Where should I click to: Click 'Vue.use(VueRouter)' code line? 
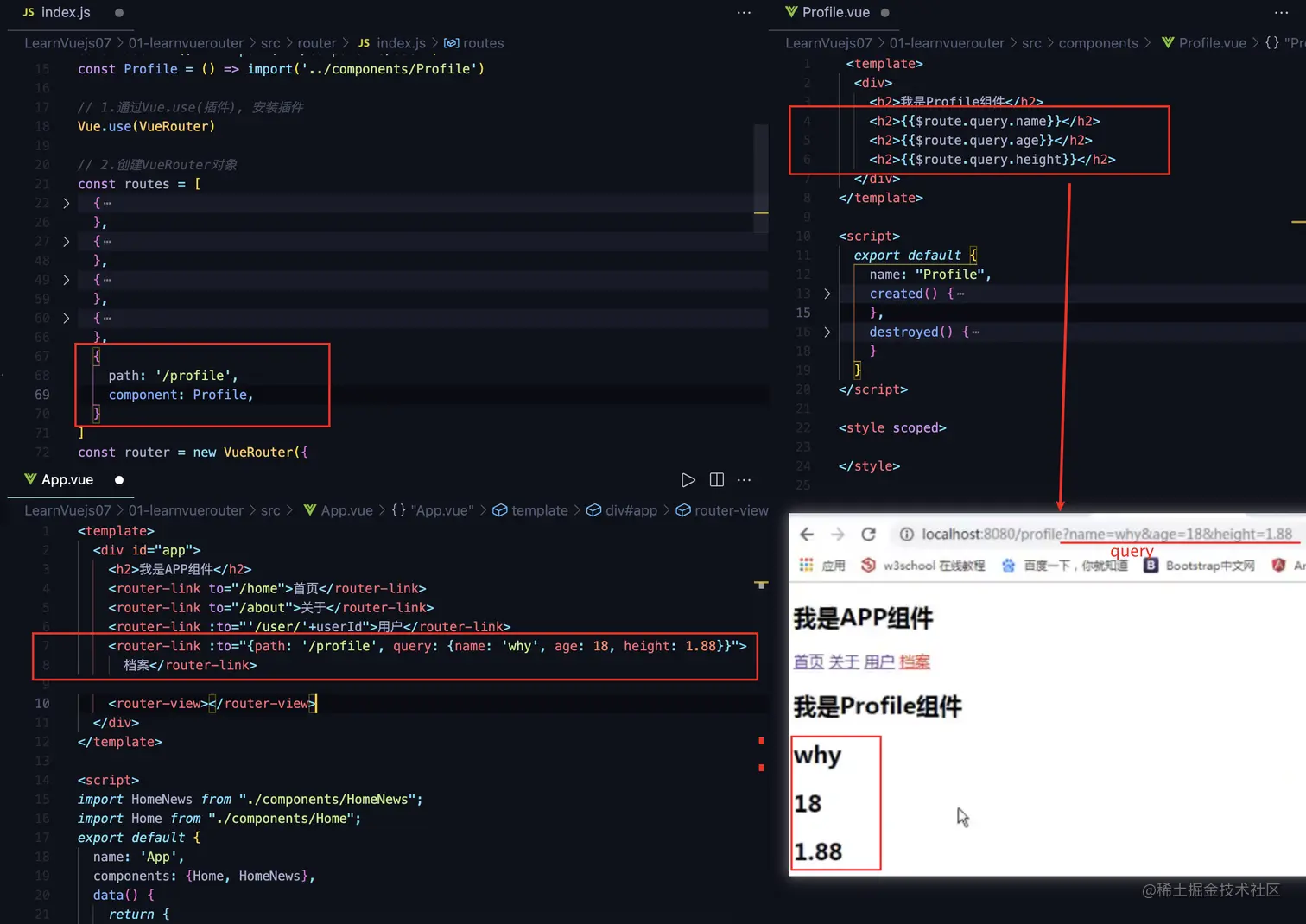[x=146, y=126]
